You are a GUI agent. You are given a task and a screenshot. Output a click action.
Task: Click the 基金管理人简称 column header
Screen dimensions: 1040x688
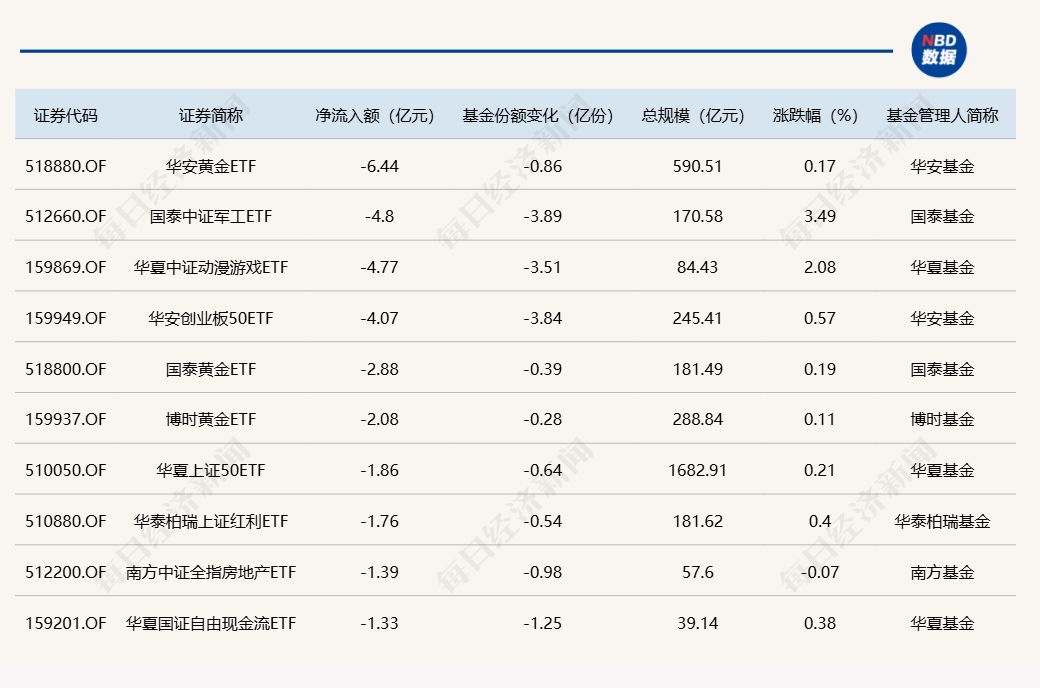pos(942,115)
